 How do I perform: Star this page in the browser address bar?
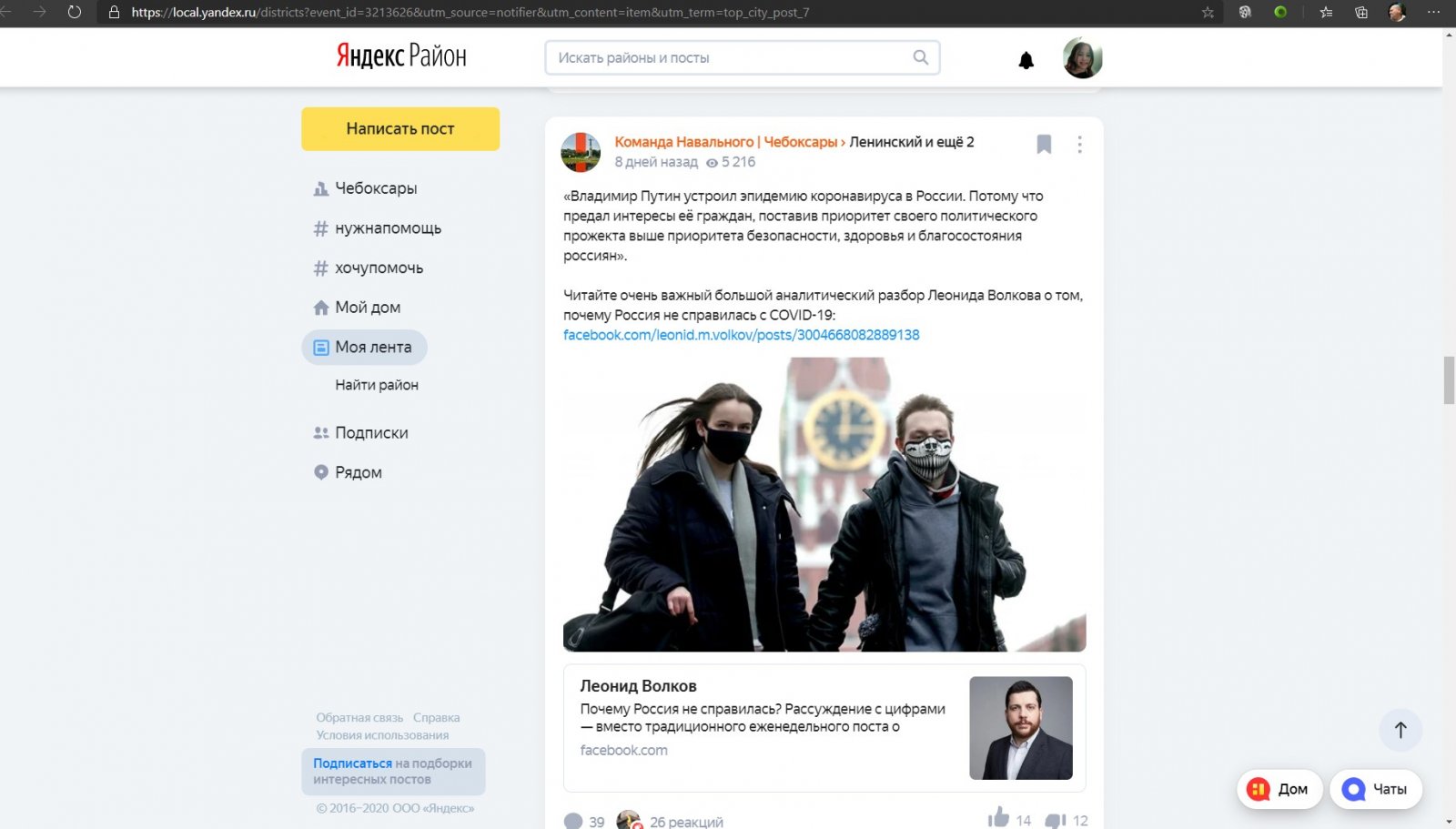tap(1208, 13)
